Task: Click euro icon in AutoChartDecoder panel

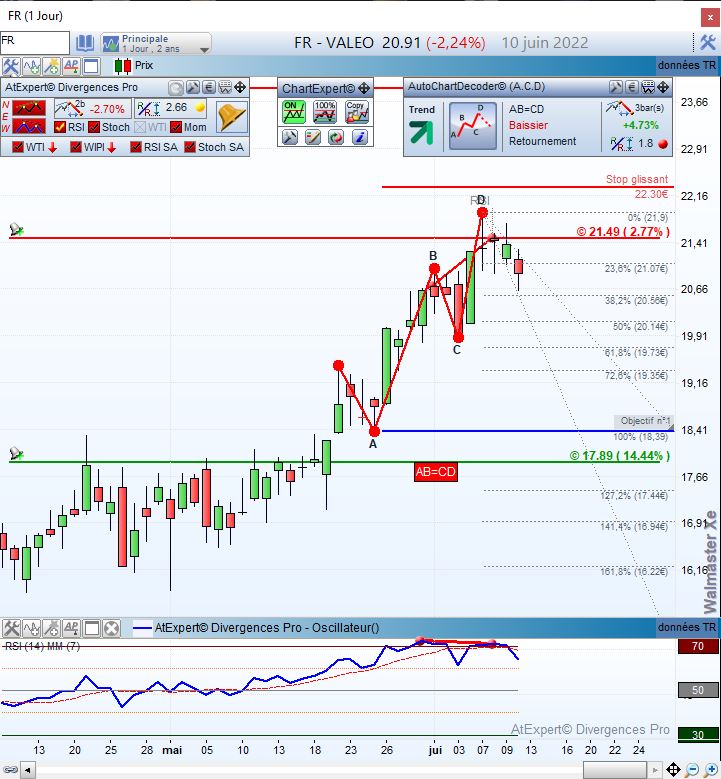Action: click(x=632, y=87)
